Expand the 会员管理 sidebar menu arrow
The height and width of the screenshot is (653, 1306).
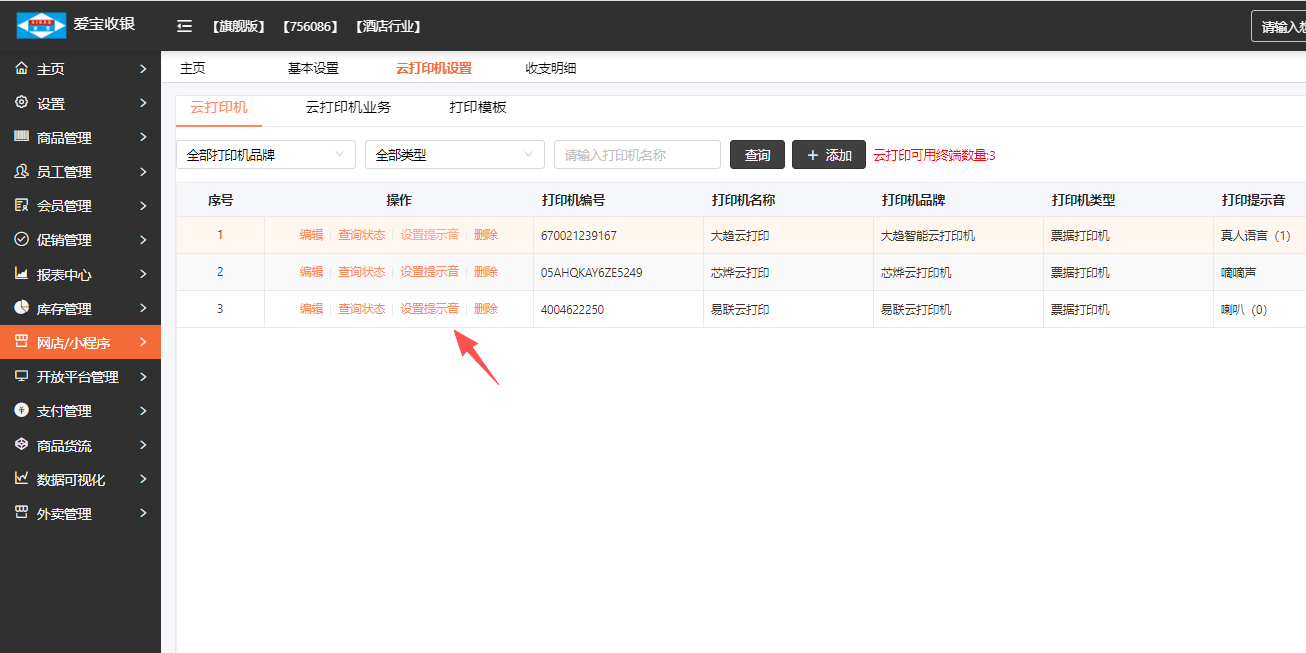coord(143,206)
